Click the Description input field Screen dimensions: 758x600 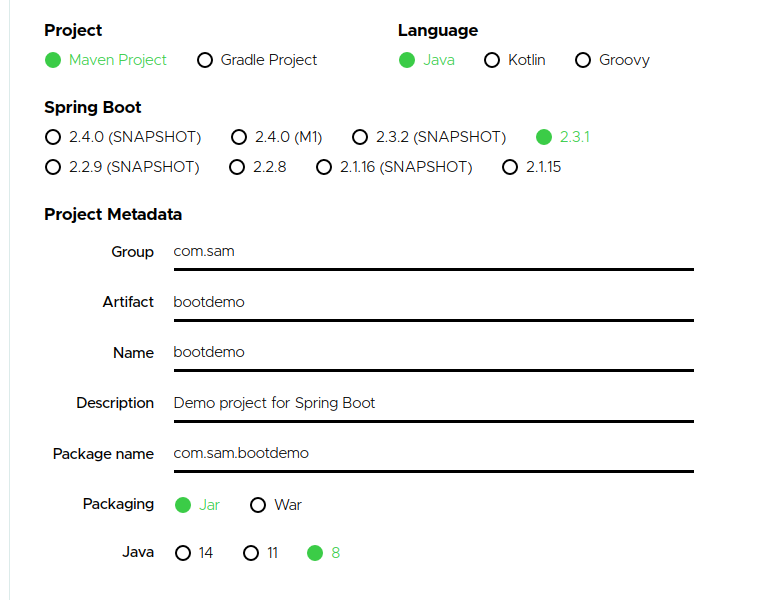[432, 403]
